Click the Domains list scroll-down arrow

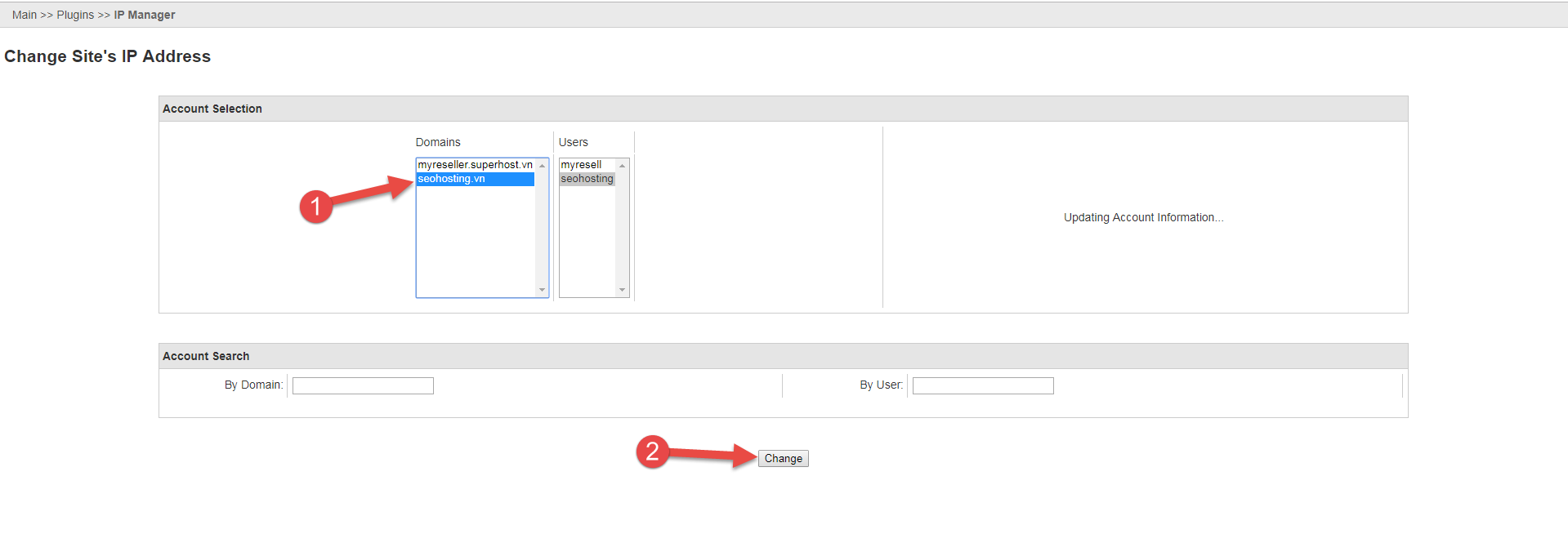[542, 290]
